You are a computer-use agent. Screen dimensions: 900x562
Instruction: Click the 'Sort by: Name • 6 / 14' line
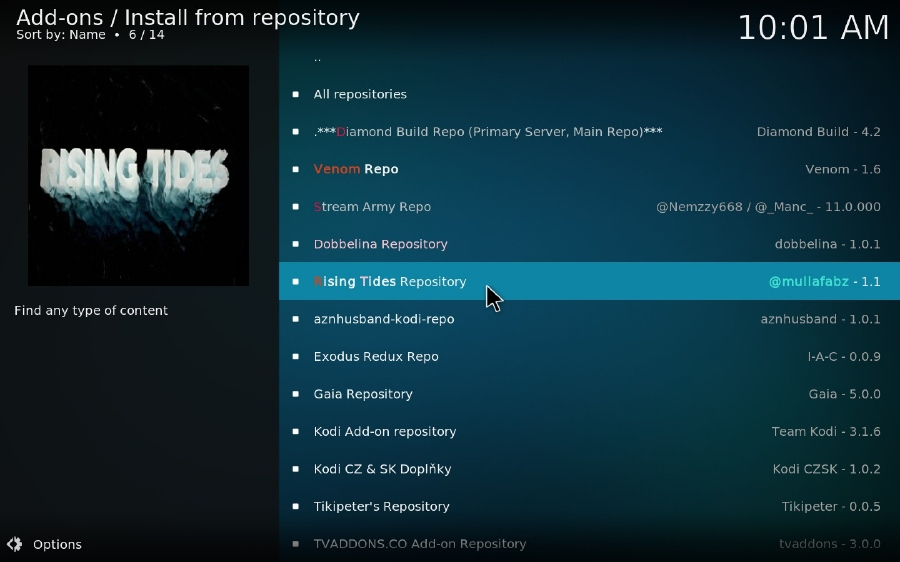click(90, 35)
